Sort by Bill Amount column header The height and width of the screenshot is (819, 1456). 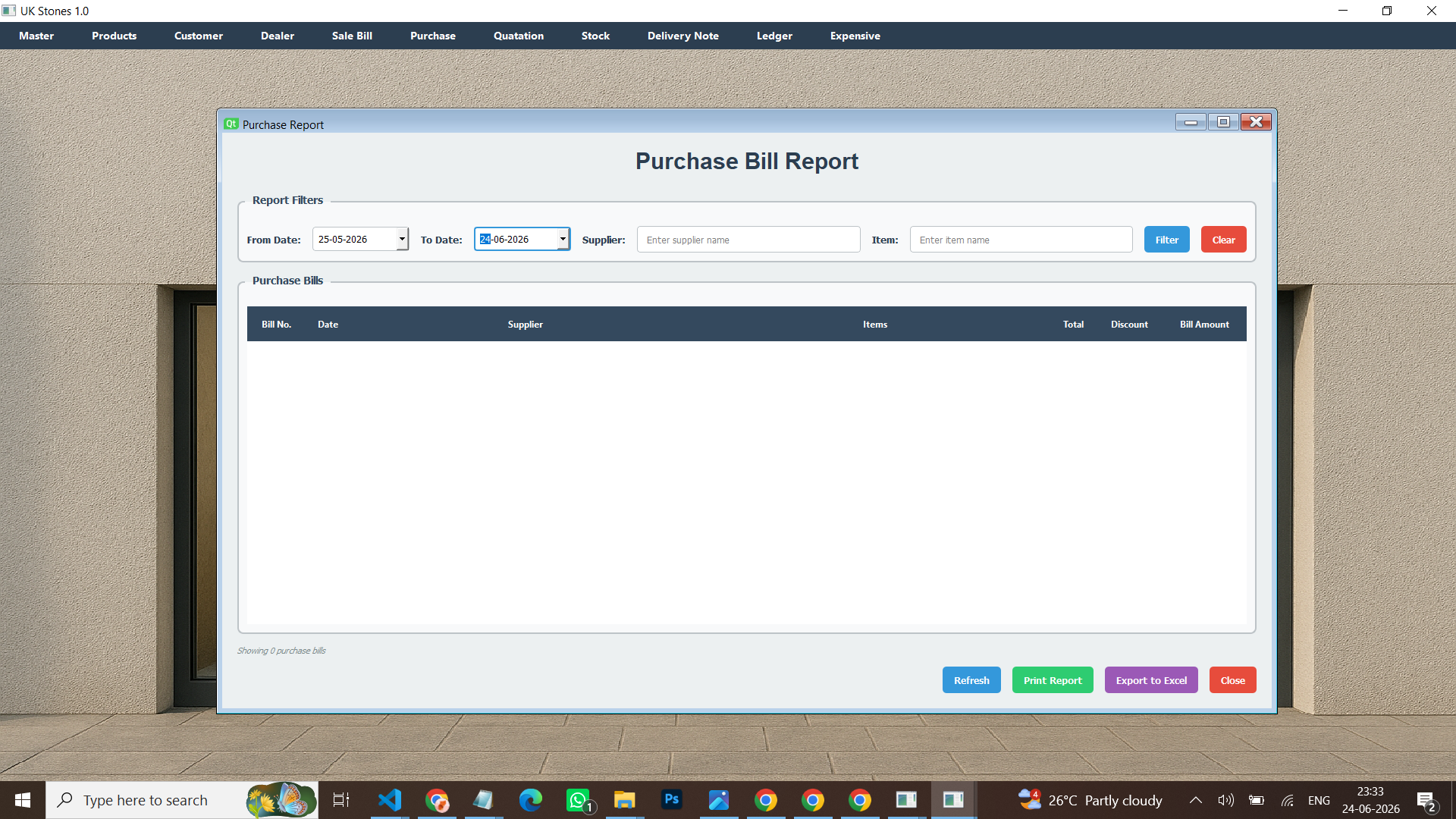[1204, 324]
